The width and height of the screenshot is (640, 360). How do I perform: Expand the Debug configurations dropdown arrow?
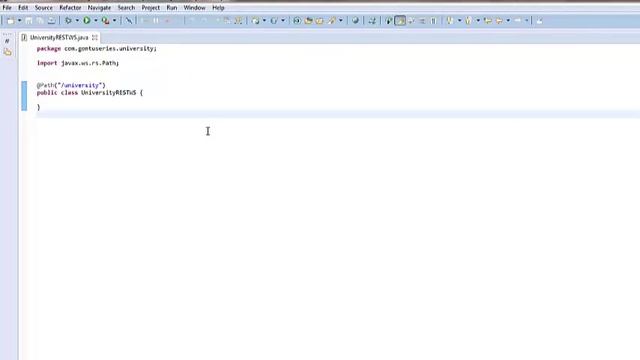[77, 20]
